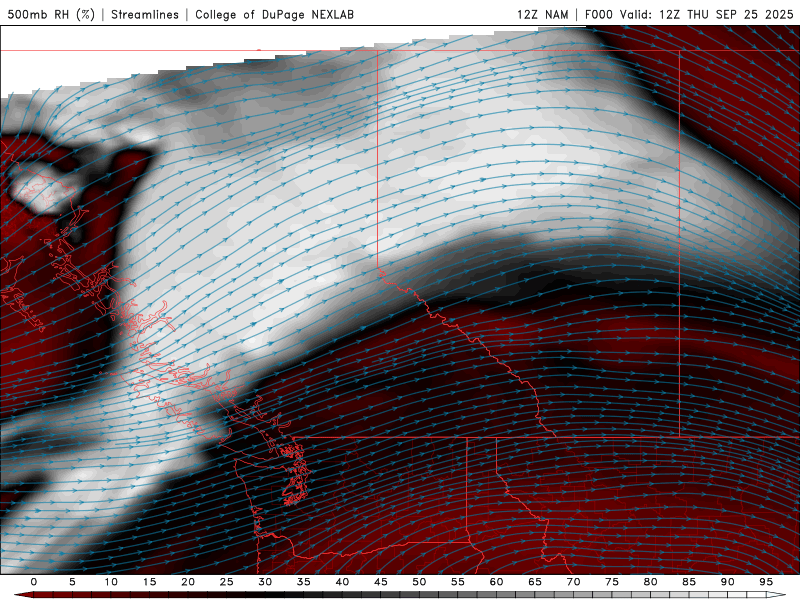Select the 15 label on color scale
The image size is (800, 600).
(x=149, y=582)
